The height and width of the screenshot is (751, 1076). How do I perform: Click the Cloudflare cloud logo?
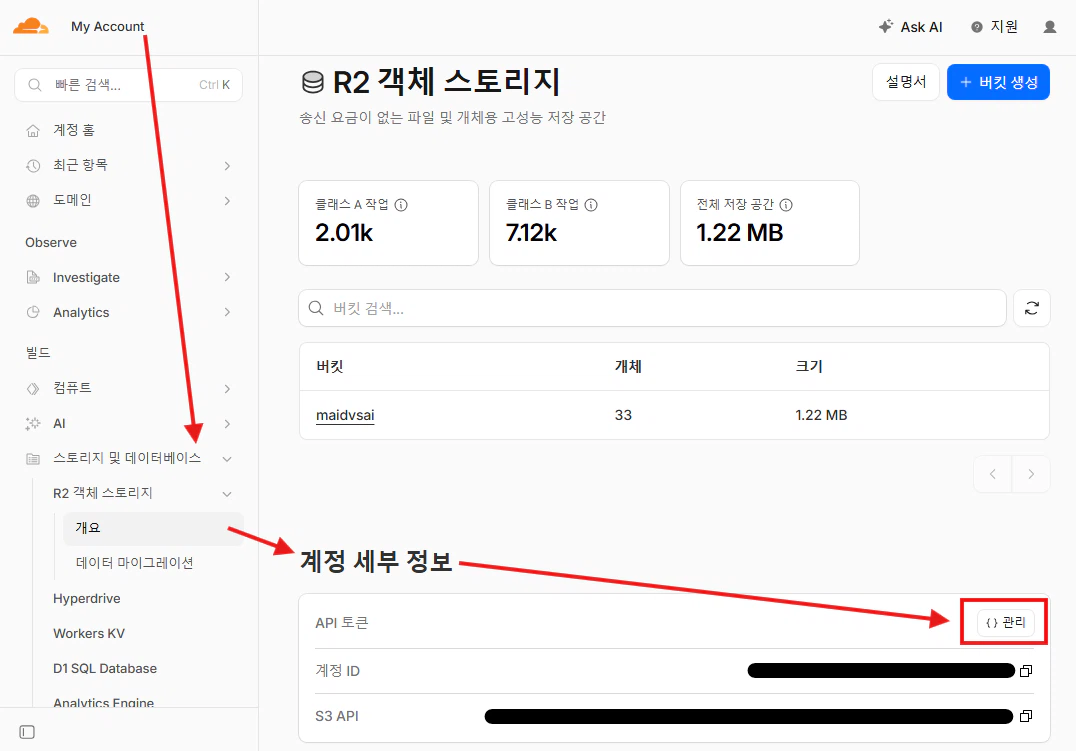coord(31,27)
